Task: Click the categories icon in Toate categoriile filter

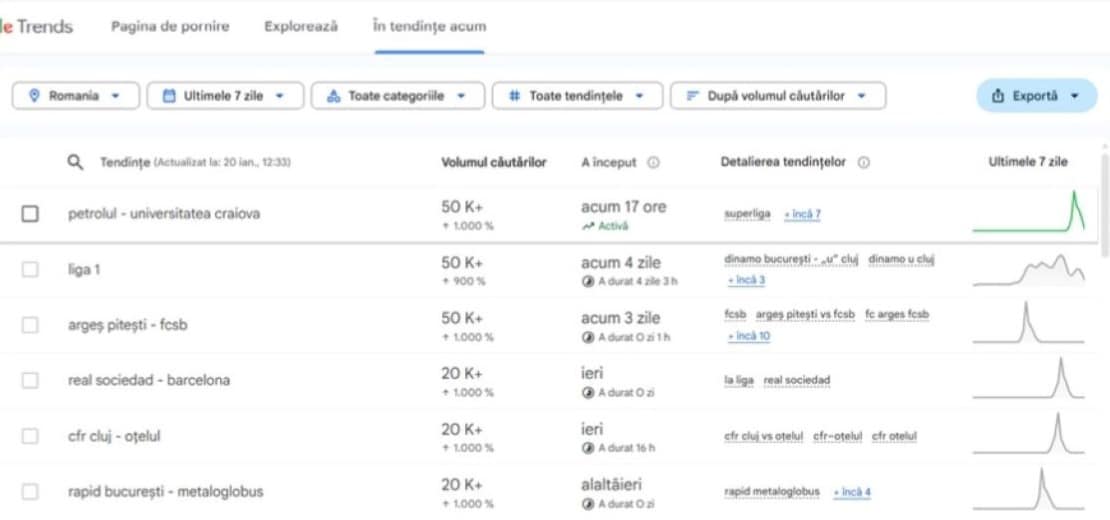Action: pyautogui.click(x=333, y=96)
